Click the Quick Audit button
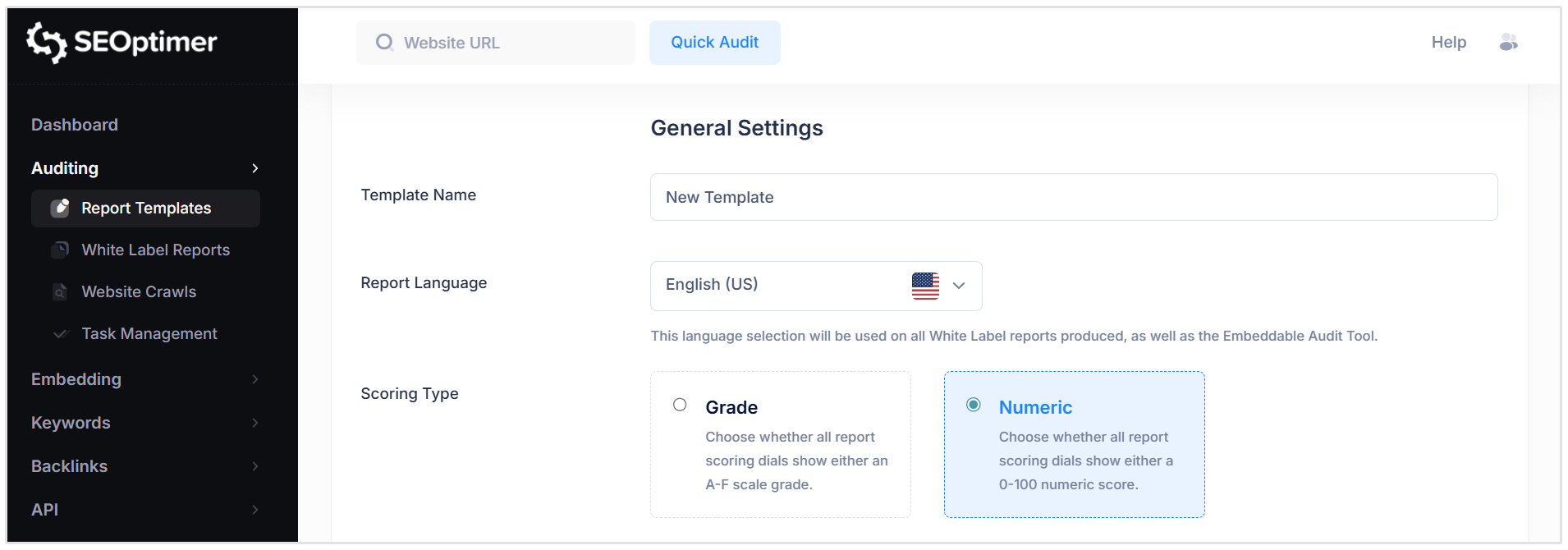This screenshot has height=550, width=1568. (715, 43)
